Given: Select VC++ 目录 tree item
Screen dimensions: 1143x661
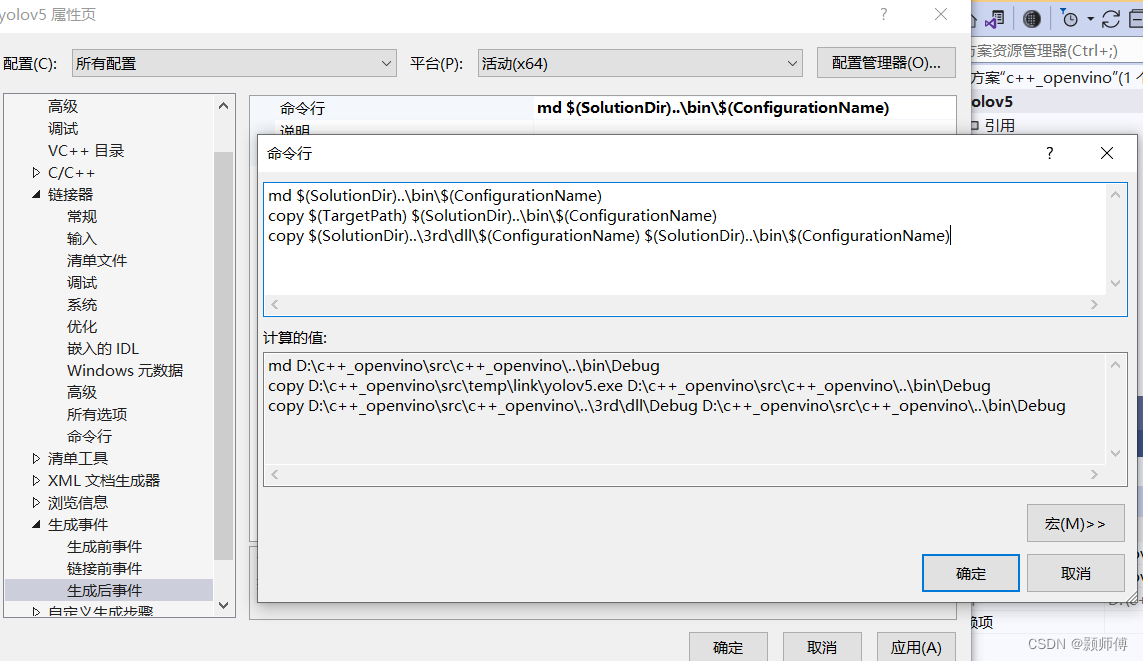Looking at the screenshot, I should (86, 151).
